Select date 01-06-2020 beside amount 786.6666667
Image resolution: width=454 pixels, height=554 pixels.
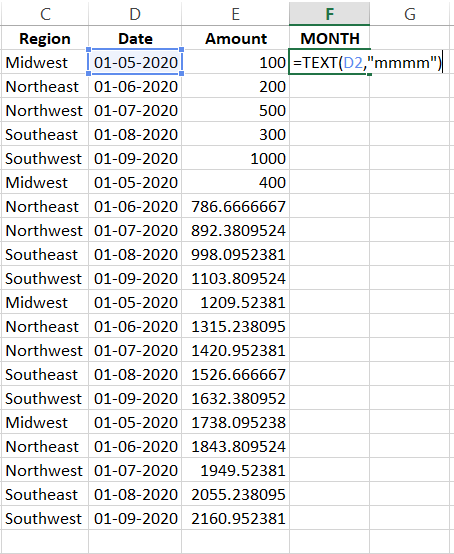point(135,206)
